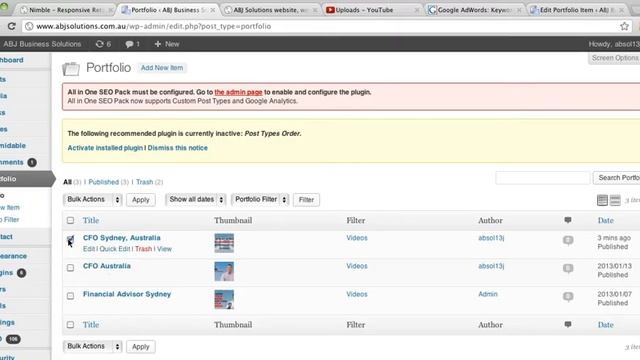Reload the page with the refresh icon
This screenshot has width=640, height=360.
11,27
